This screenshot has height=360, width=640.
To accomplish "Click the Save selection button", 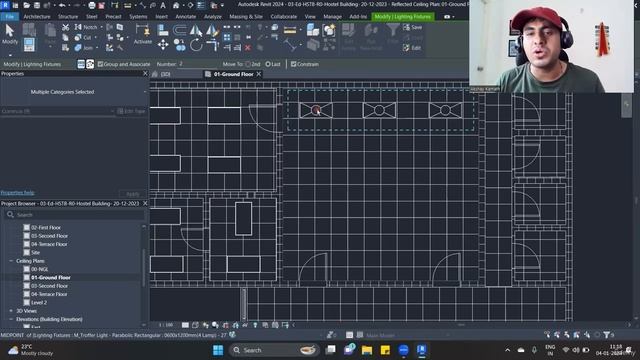I will (x=412, y=27).
